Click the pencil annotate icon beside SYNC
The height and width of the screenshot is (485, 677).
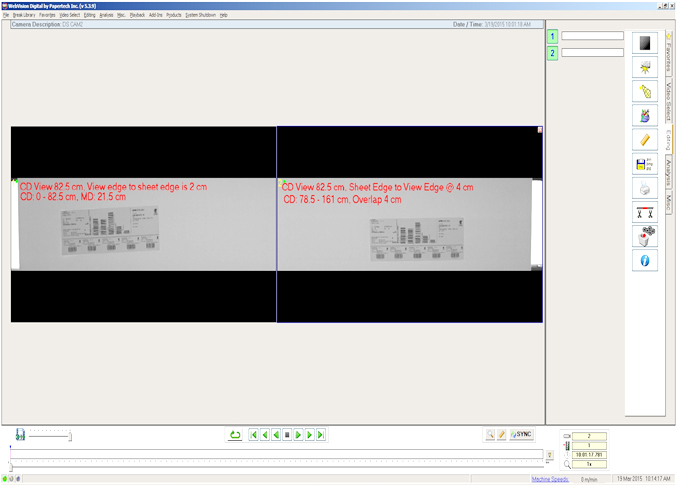coord(501,434)
